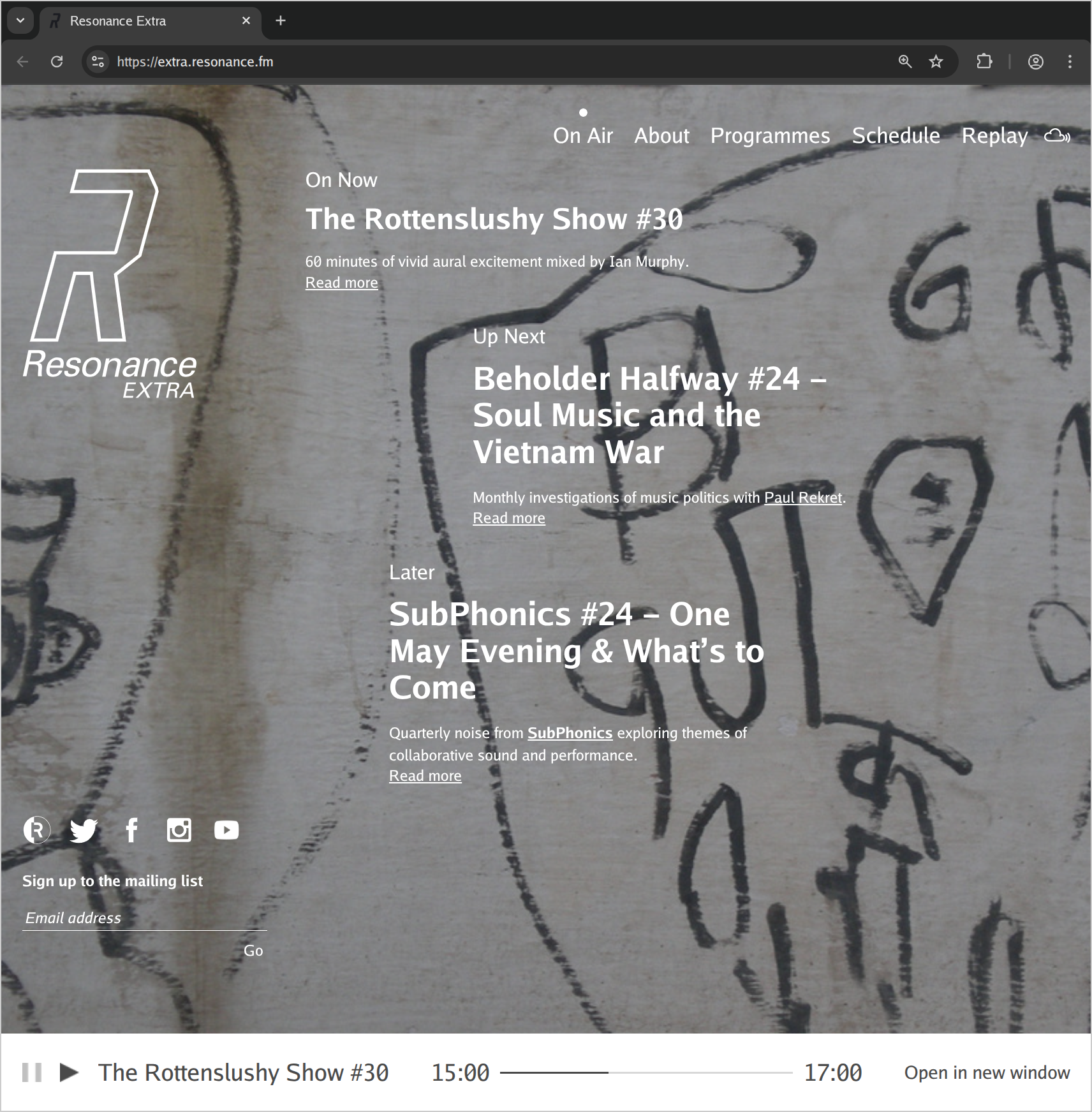The image size is (1092, 1112).
Task: Click the Resonance round logo icon
Action: [37, 830]
